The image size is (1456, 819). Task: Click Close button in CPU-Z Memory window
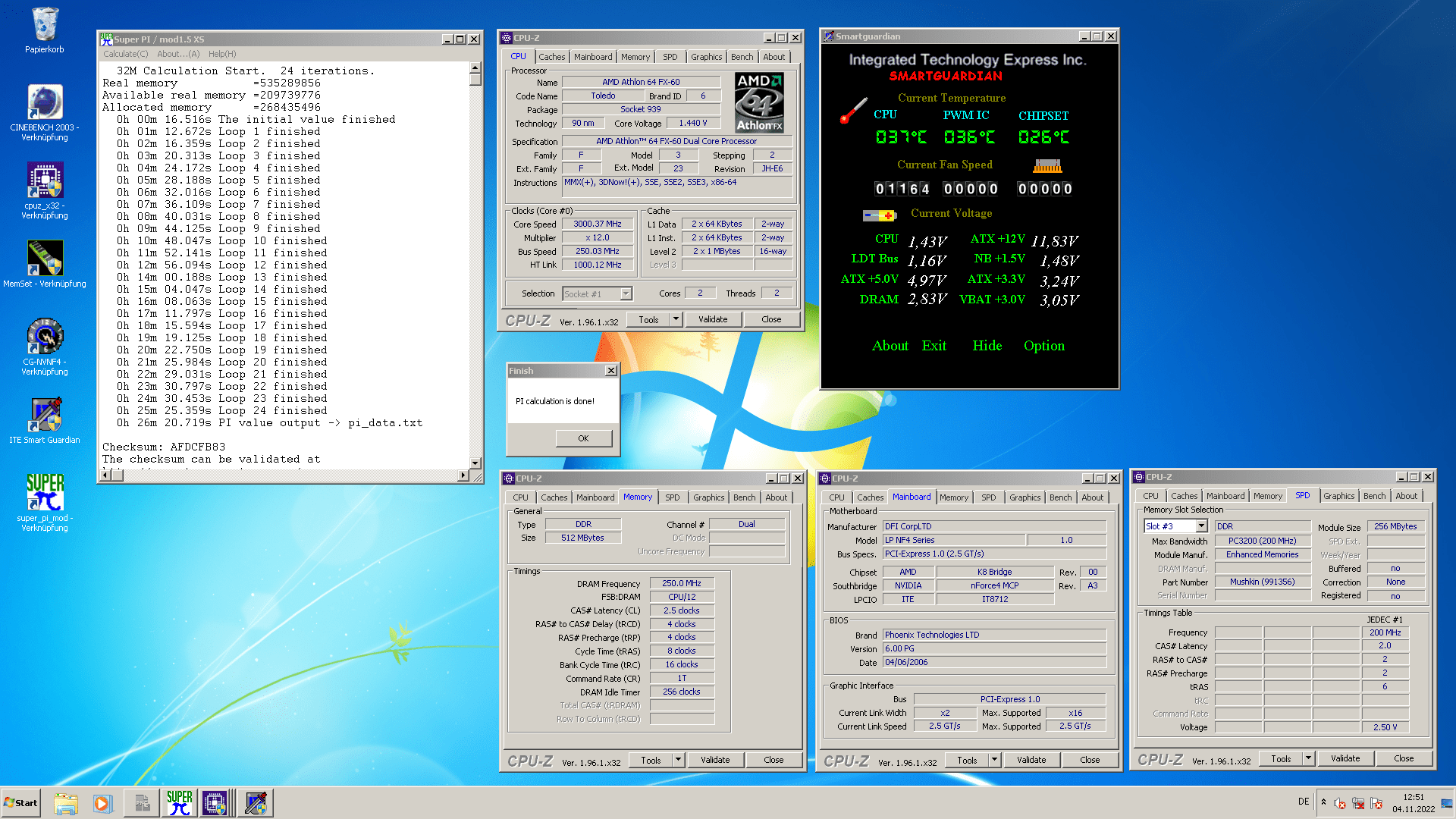coord(773,760)
